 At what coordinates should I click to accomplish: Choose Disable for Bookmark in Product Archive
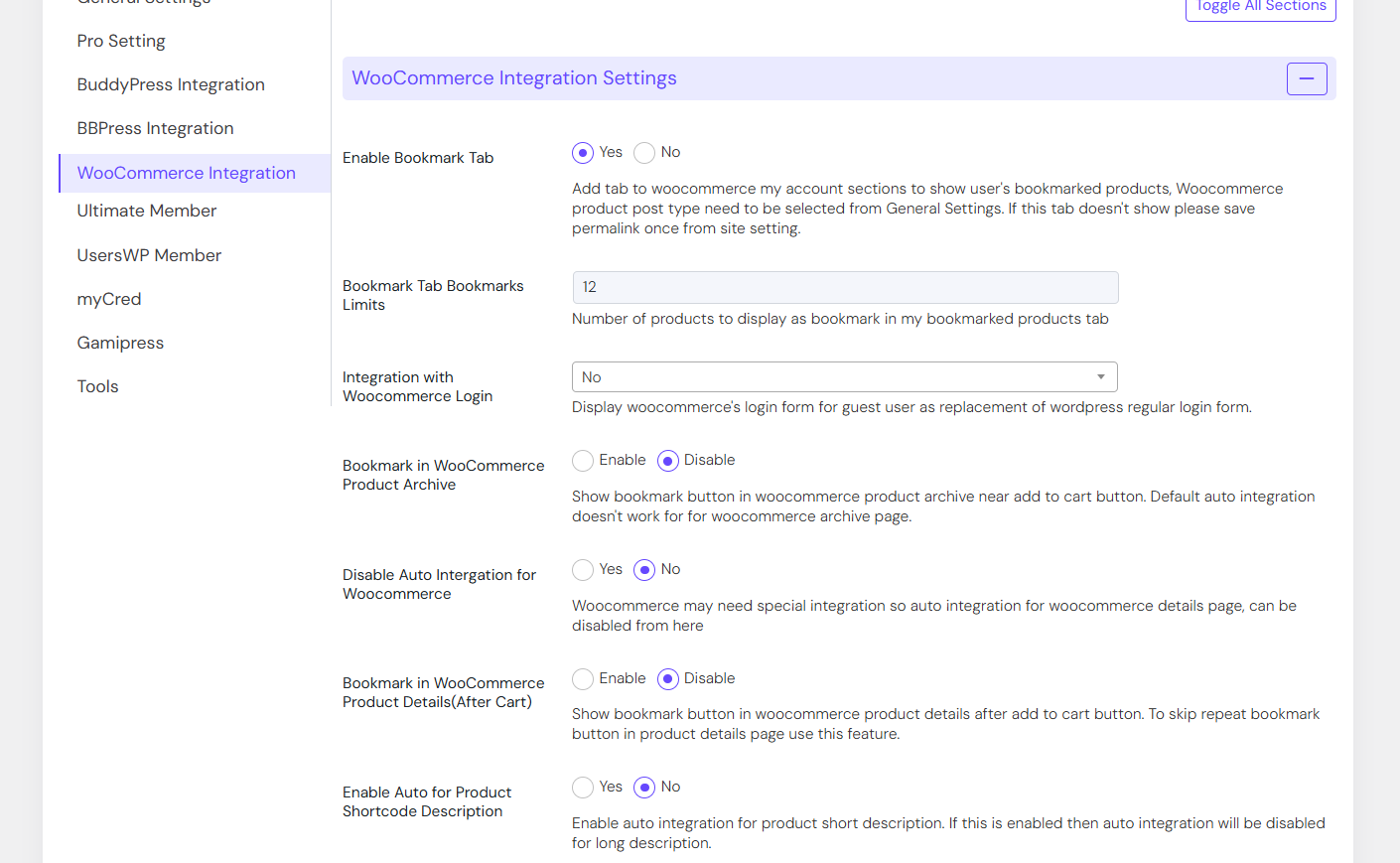(x=668, y=461)
